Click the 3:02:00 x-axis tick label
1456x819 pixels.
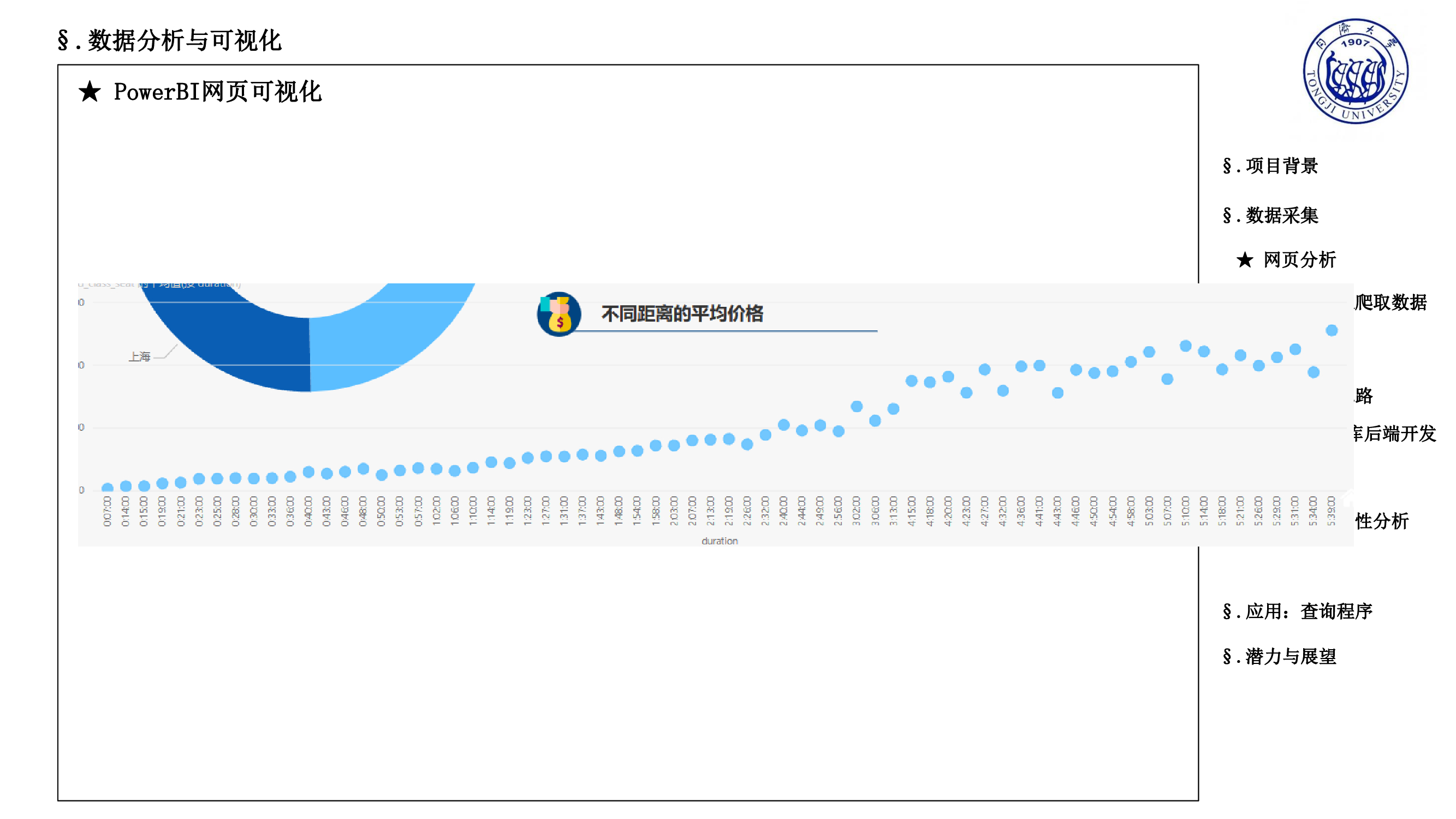tap(857, 511)
